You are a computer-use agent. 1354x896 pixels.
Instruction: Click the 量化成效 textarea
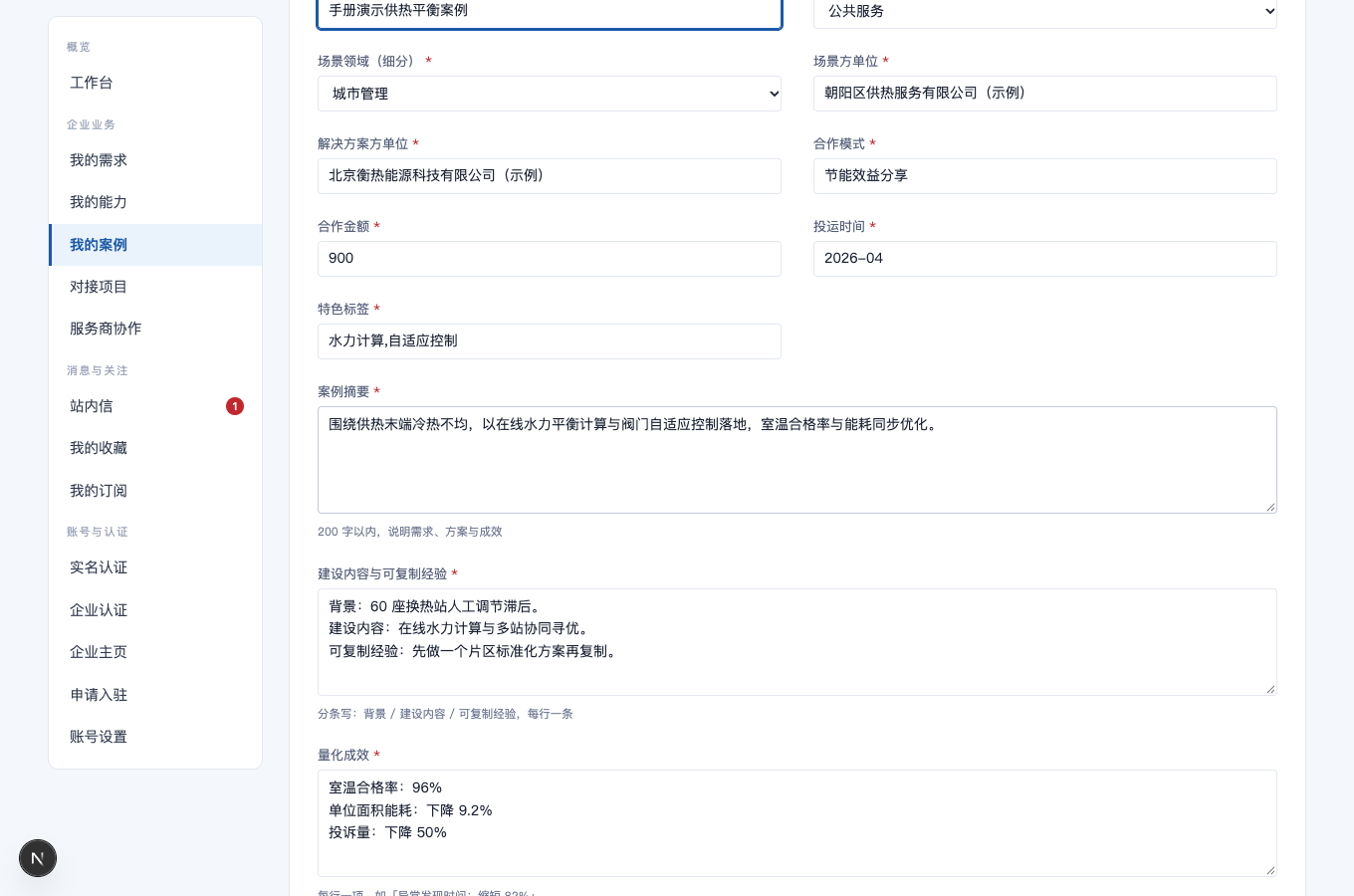(796, 823)
